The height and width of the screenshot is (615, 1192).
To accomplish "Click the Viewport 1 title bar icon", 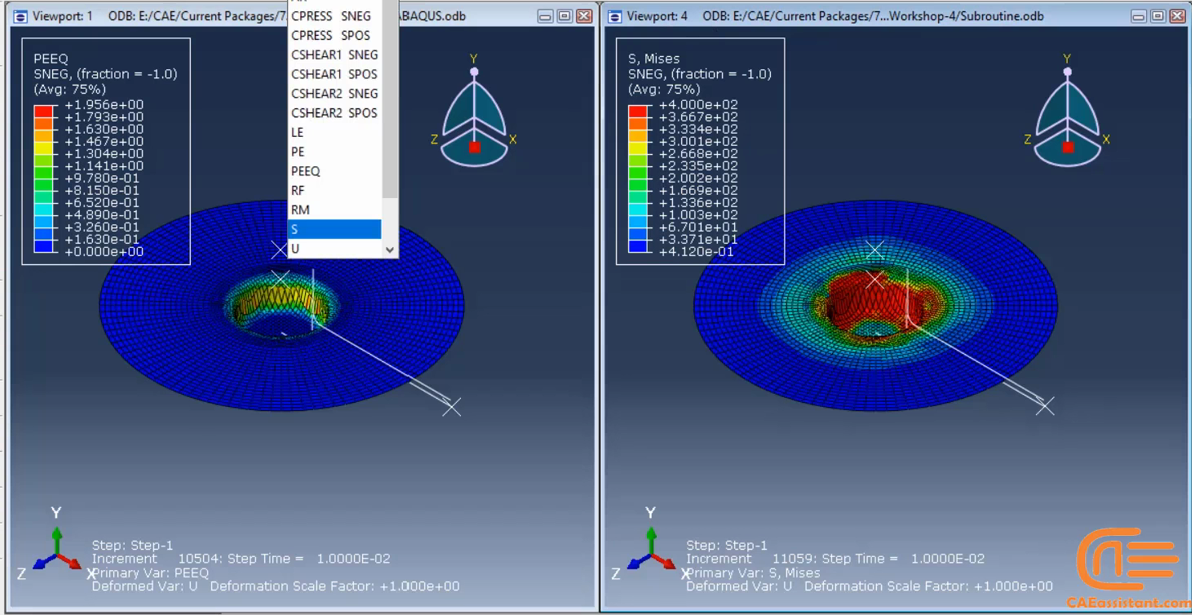I will (x=20, y=16).
